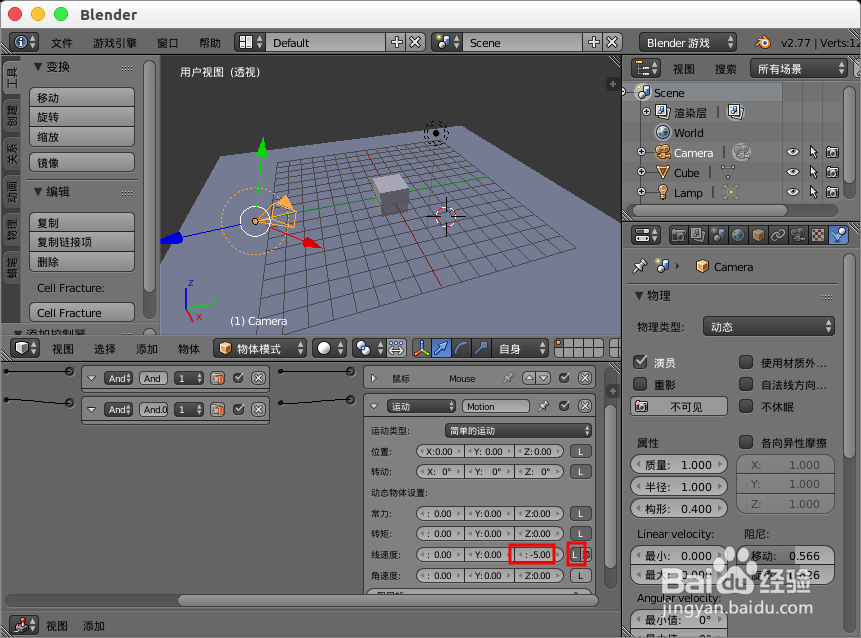Open the camera Data properties tab

coord(798,236)
